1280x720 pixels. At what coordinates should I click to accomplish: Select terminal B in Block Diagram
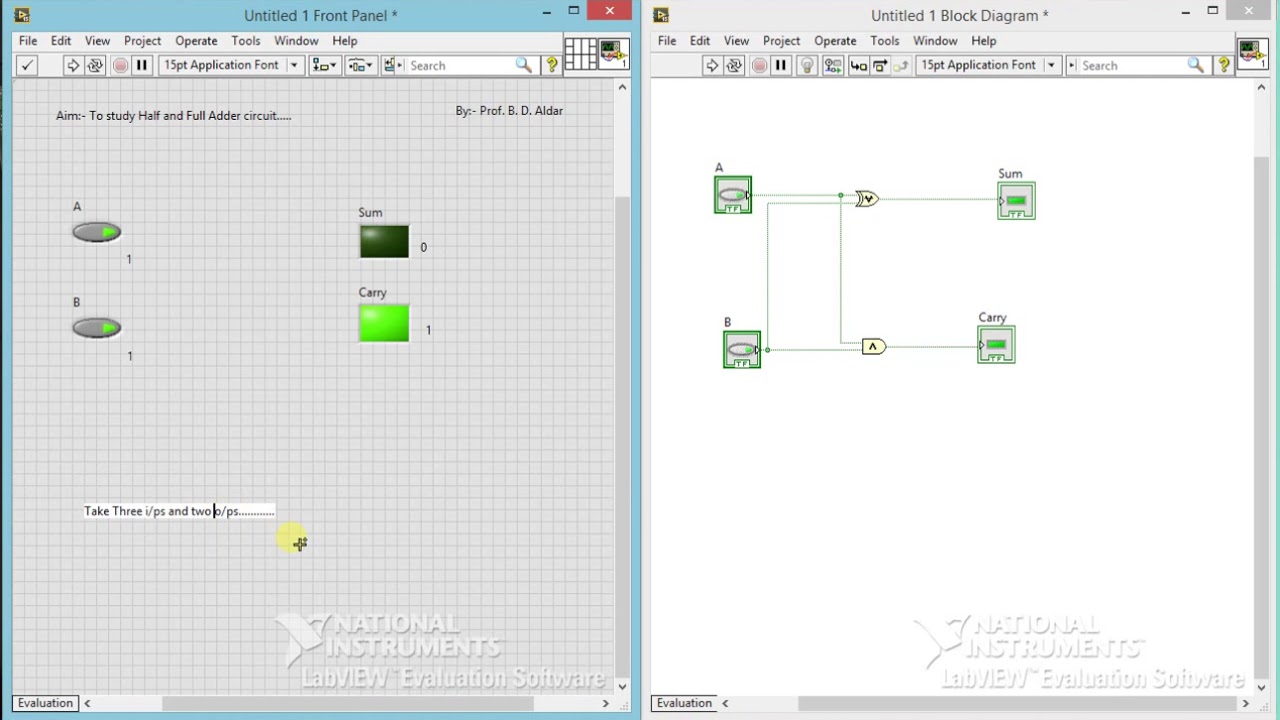[742, 349]
